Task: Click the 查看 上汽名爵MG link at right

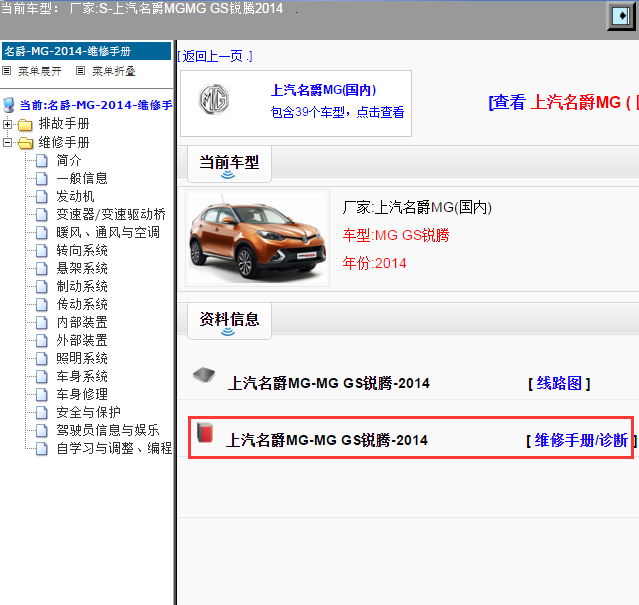Action: click(564, 102)
